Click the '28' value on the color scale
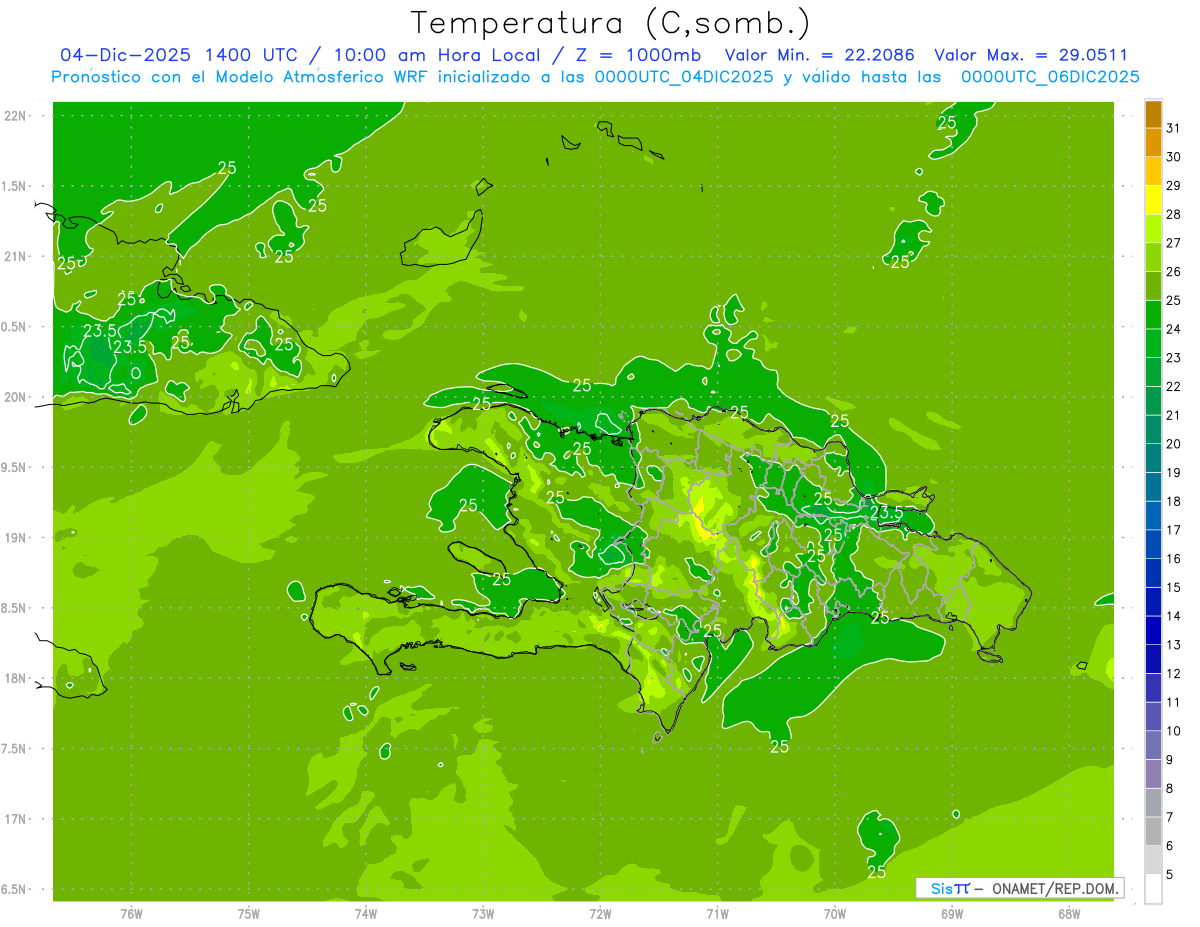1200x927 pixels. pos(1174,214)
